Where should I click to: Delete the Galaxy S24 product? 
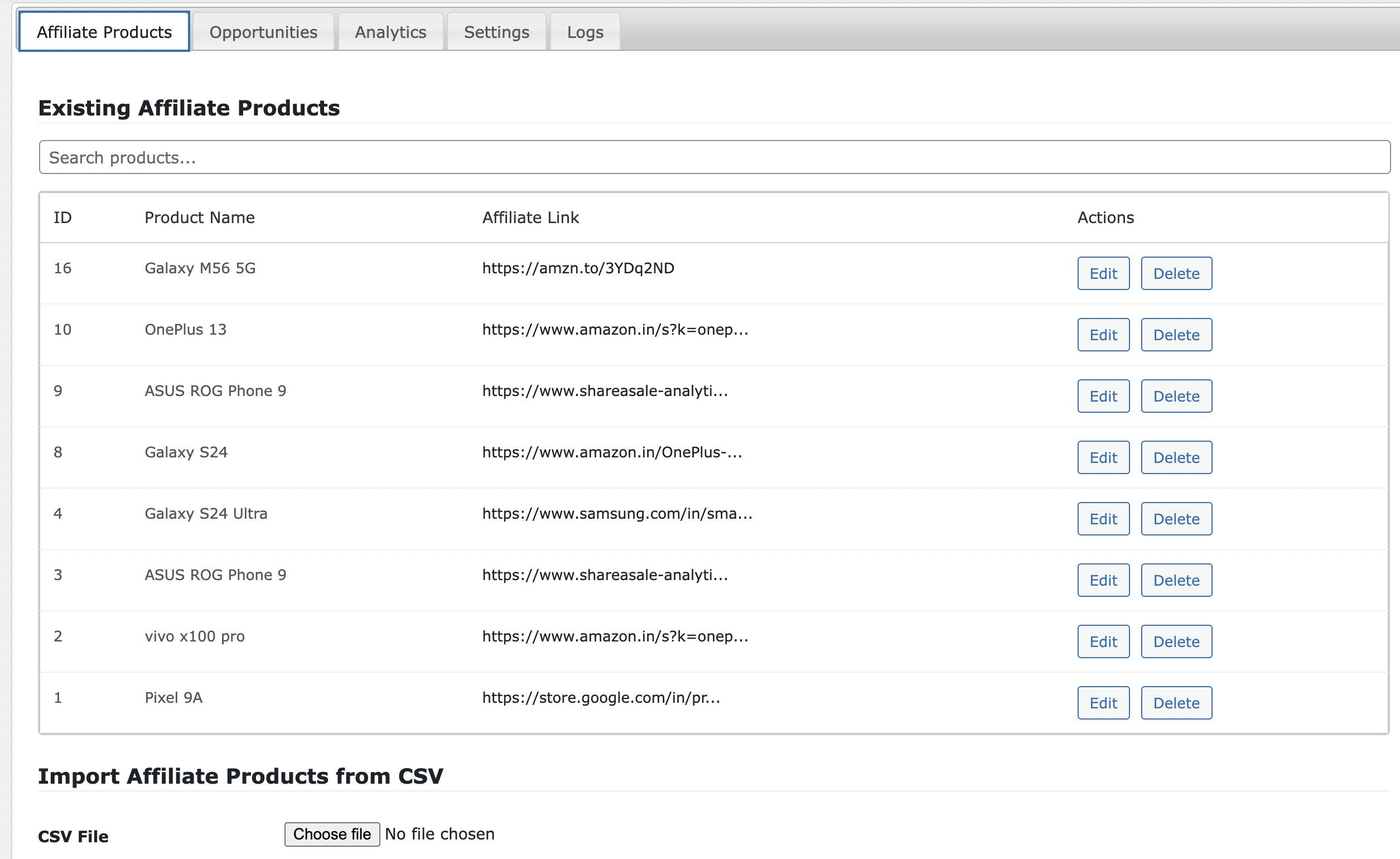point(1176,457)
